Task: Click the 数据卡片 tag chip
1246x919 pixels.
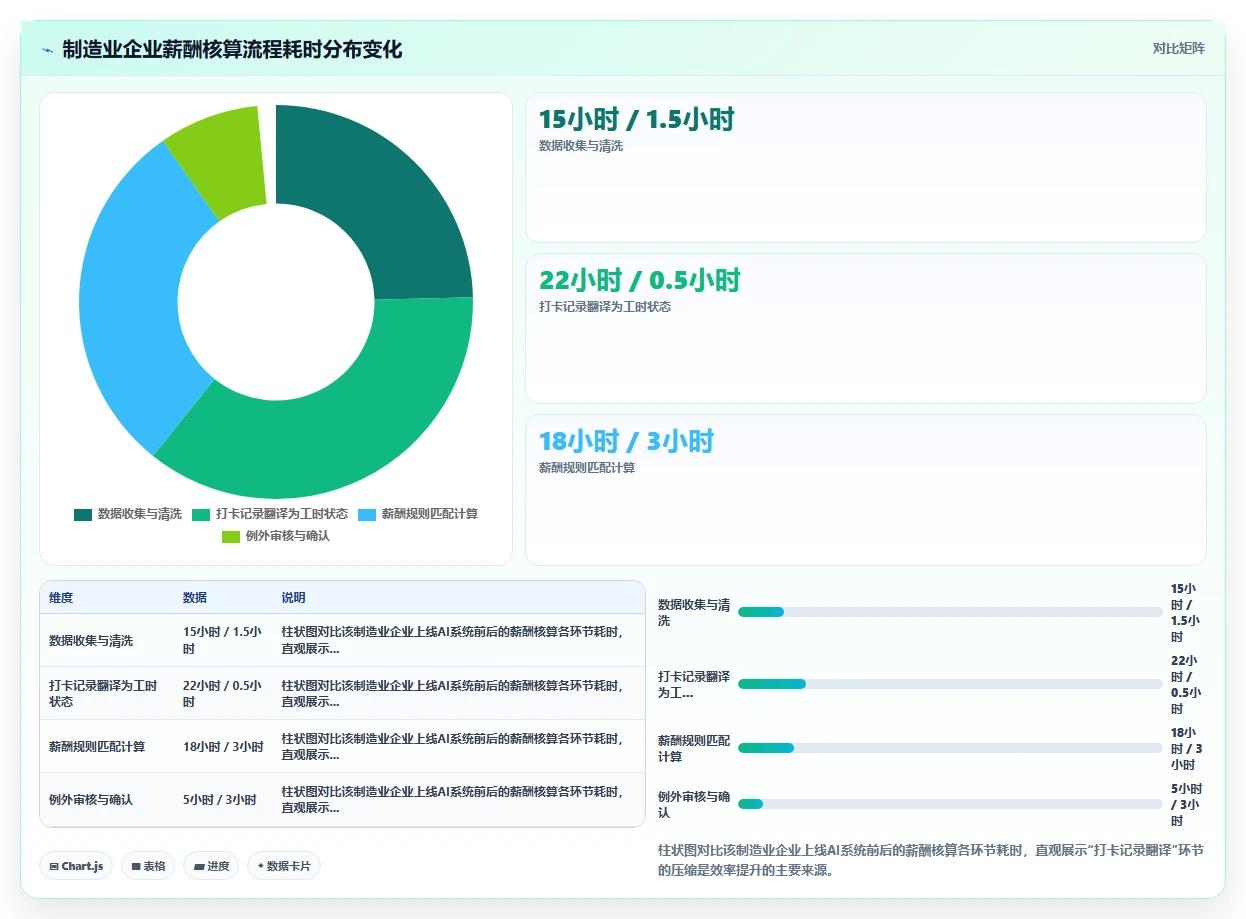Action: [284, 866]
